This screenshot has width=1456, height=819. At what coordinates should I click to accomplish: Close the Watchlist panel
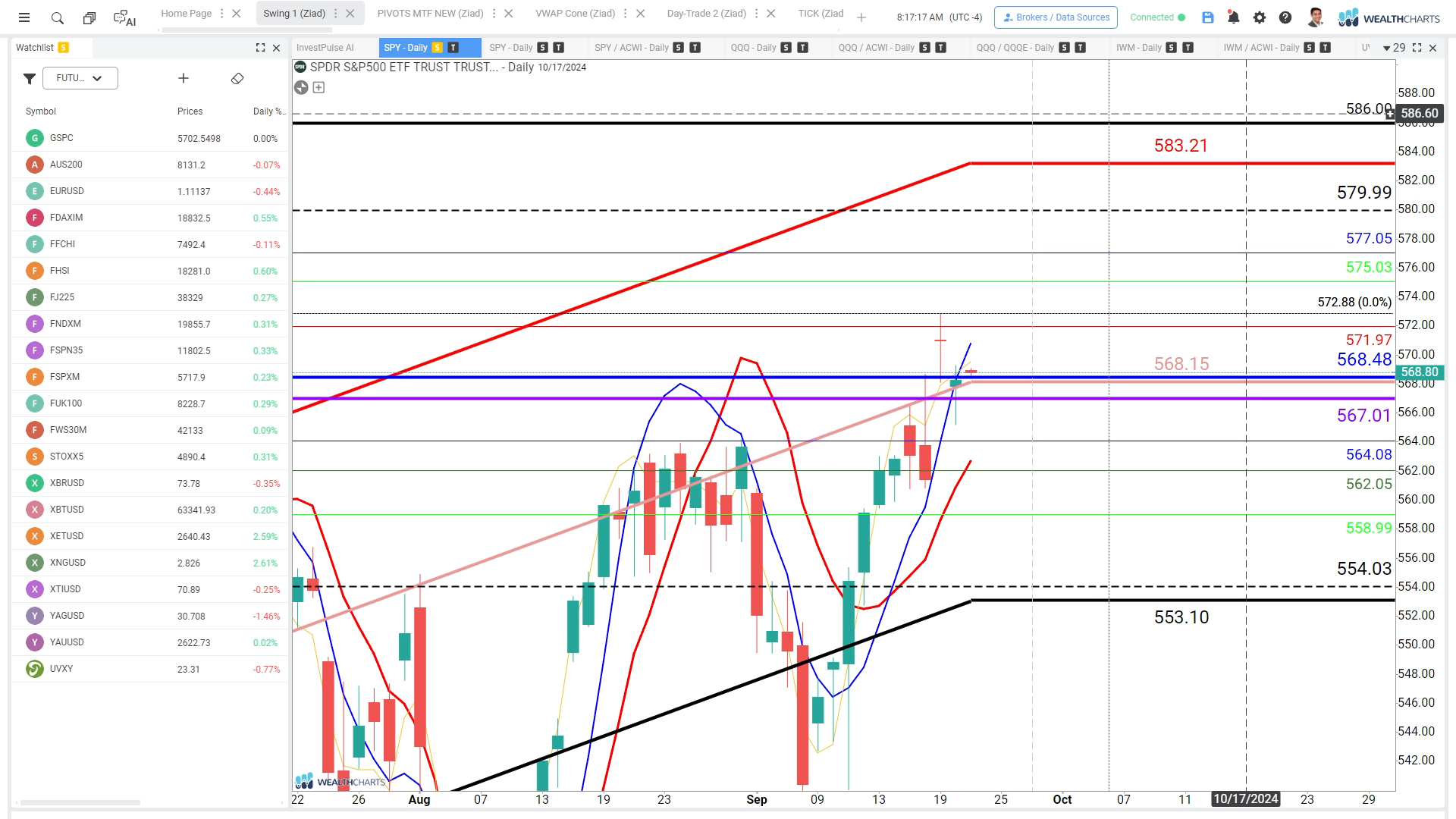pyautogui.click(x=277, y=48)
